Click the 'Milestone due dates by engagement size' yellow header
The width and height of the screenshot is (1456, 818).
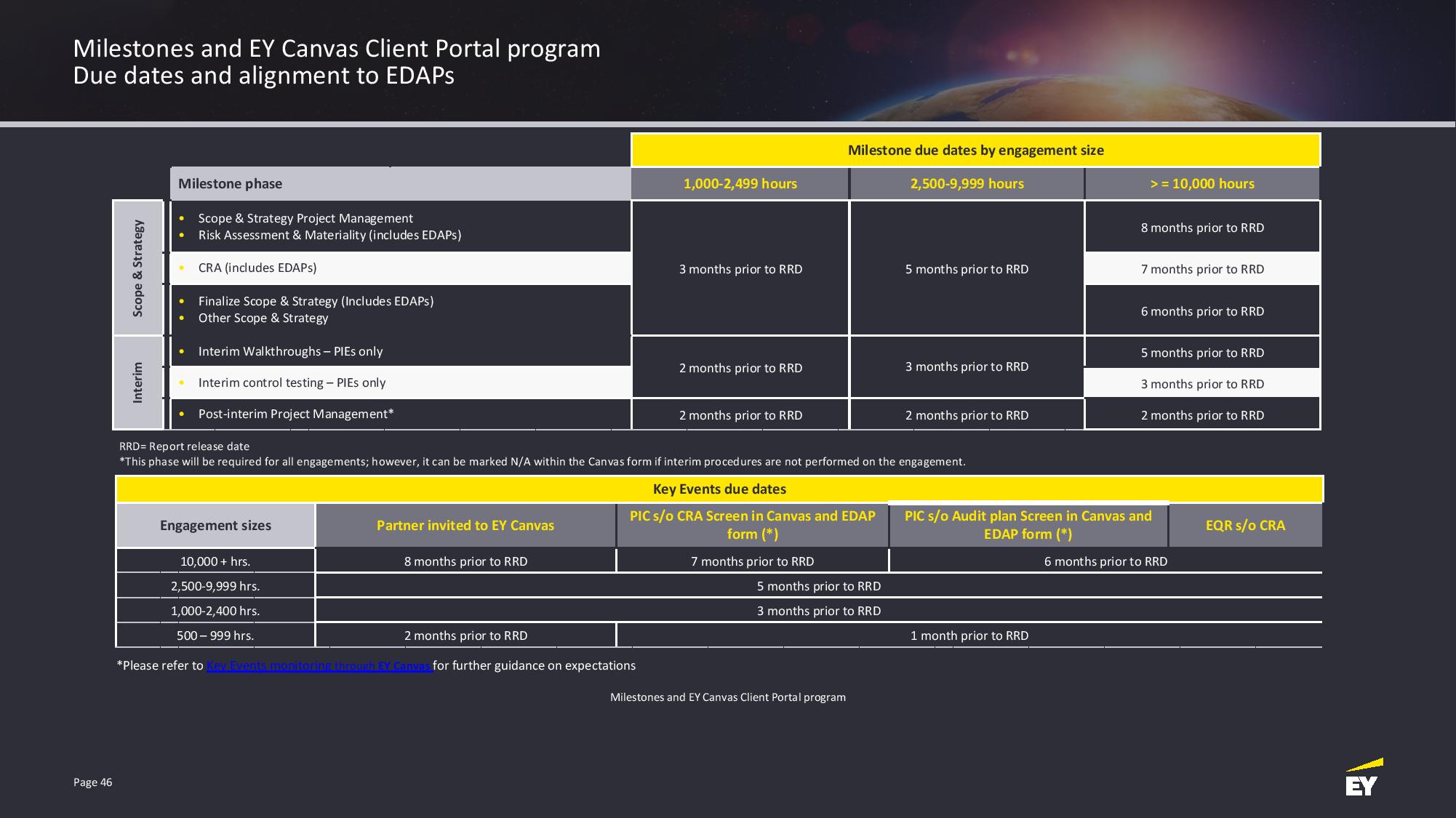tap(975, 151)
